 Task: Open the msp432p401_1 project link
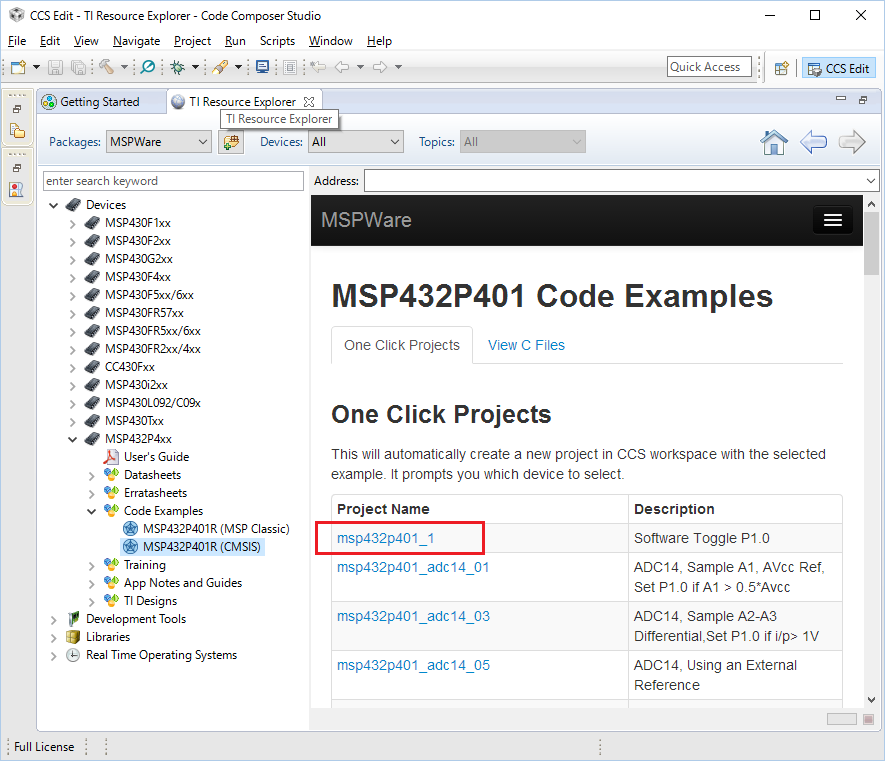pos(385,538)
